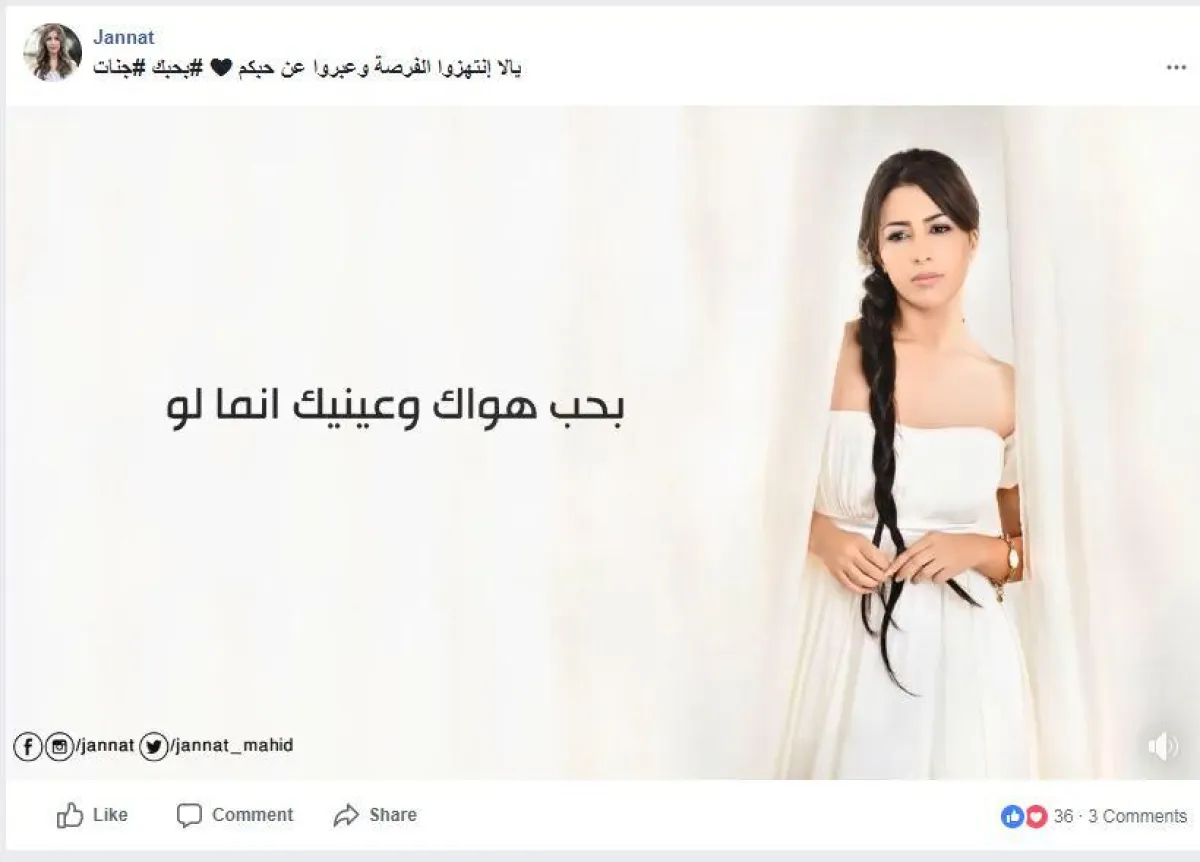Open the 3 Comments link
Screen dimensions: 1200x862
pyautogui.click(x=1137, y=816)
